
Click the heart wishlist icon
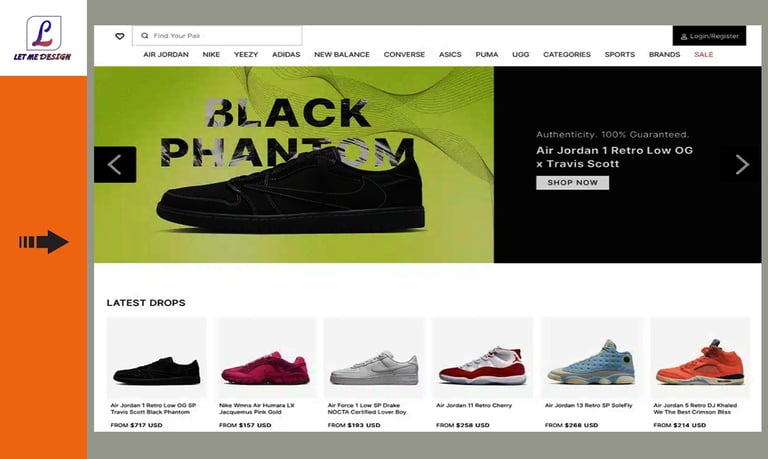[120, 36]
